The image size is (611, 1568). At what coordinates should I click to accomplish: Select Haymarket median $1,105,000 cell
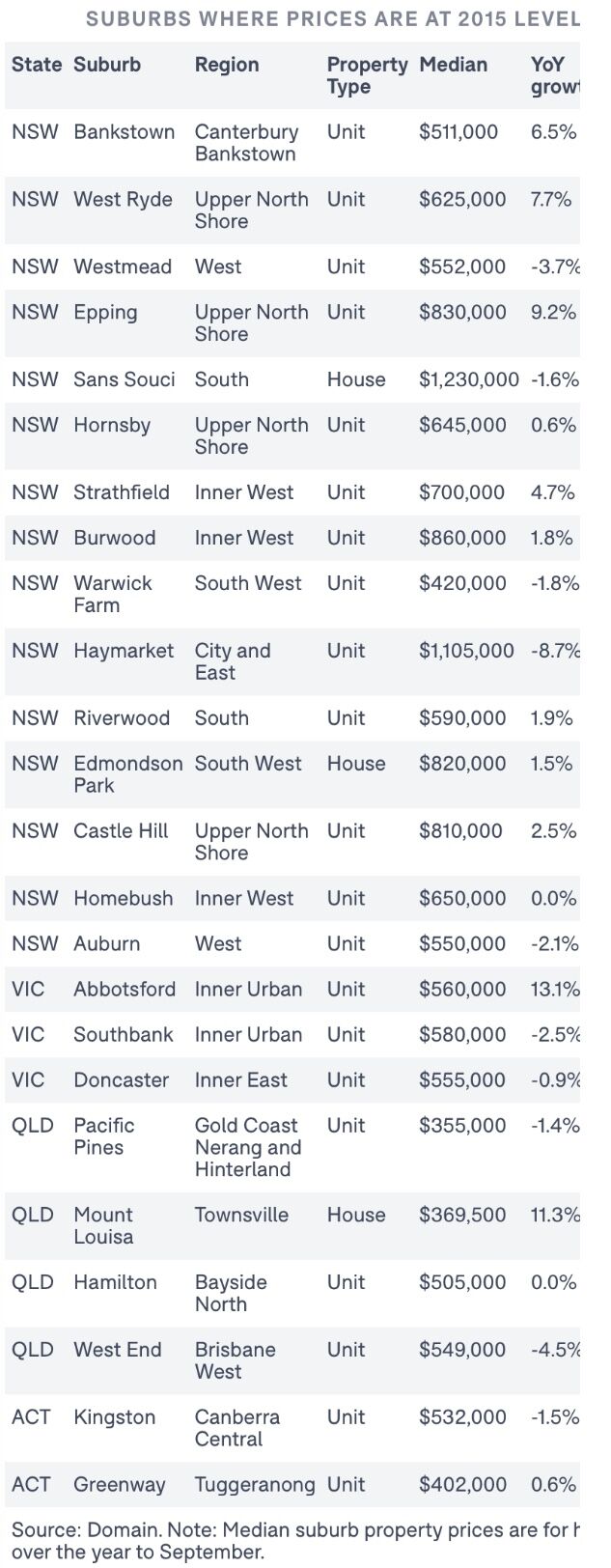coord(466,651)
